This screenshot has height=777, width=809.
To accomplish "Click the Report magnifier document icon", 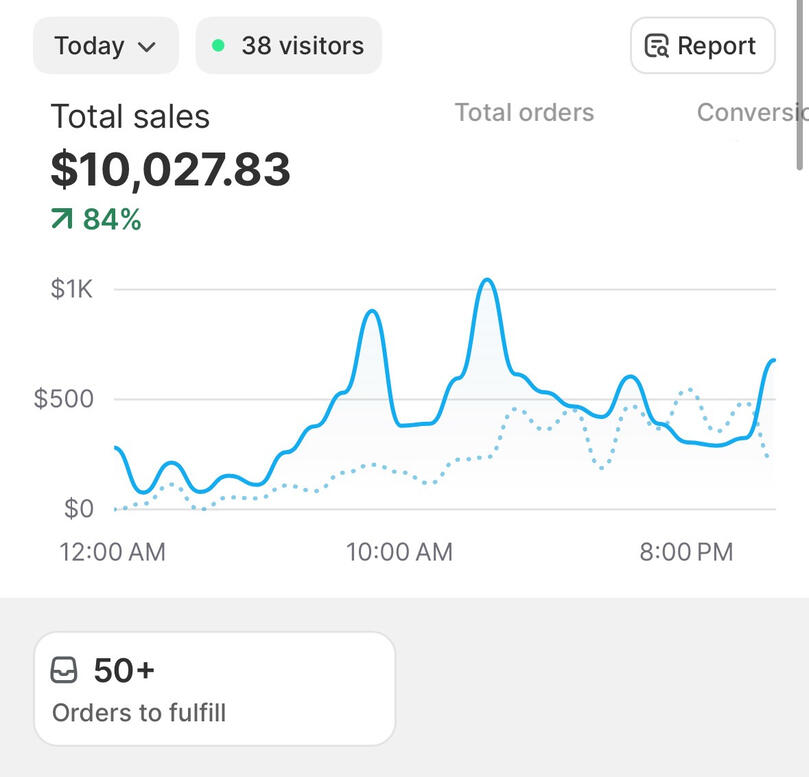I will point(657,46).
